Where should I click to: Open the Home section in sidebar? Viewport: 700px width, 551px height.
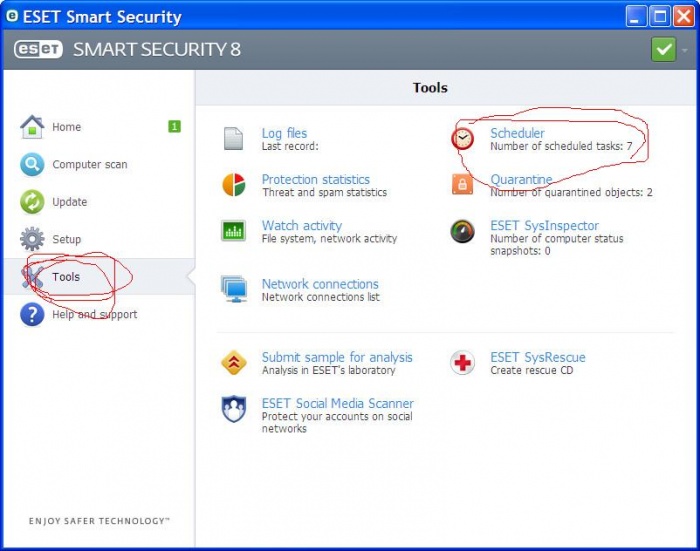pos(66,127)
